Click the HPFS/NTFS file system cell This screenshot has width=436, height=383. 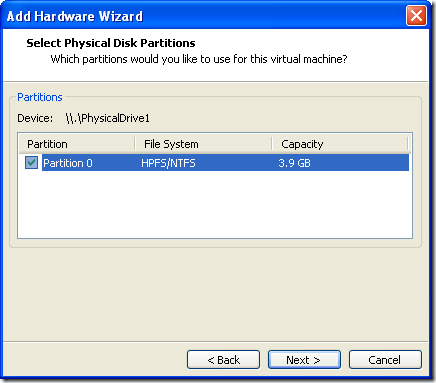168,163
